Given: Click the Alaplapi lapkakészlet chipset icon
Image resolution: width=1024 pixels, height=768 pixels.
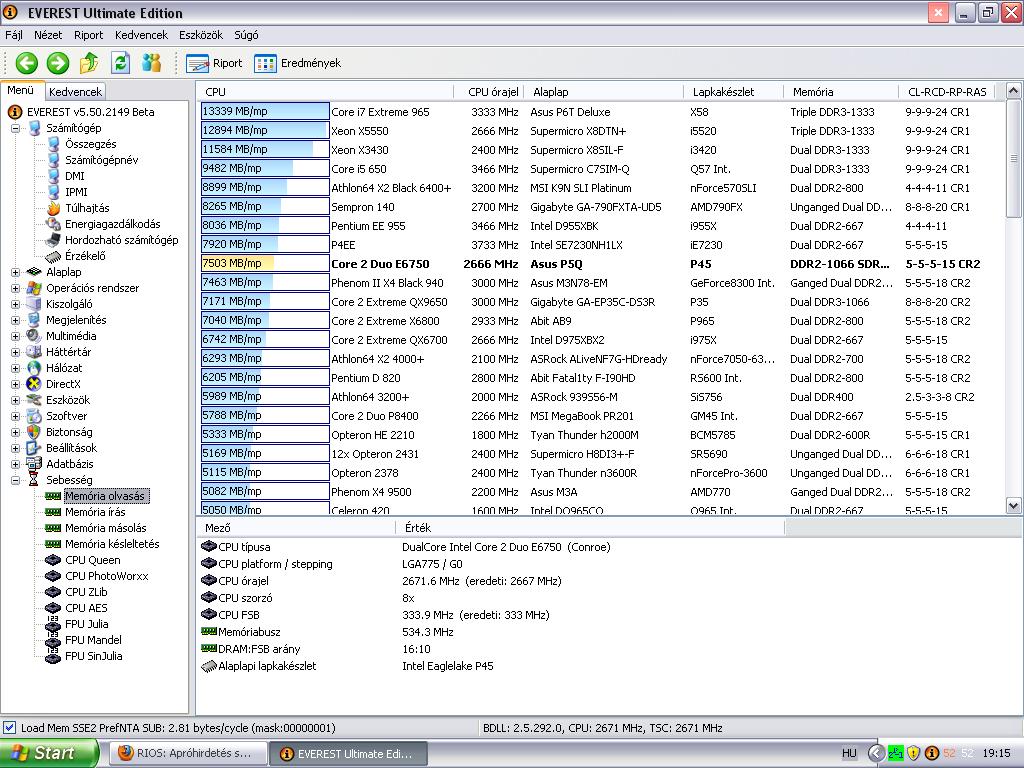Looking at the screenshot, I should (209, 666).
